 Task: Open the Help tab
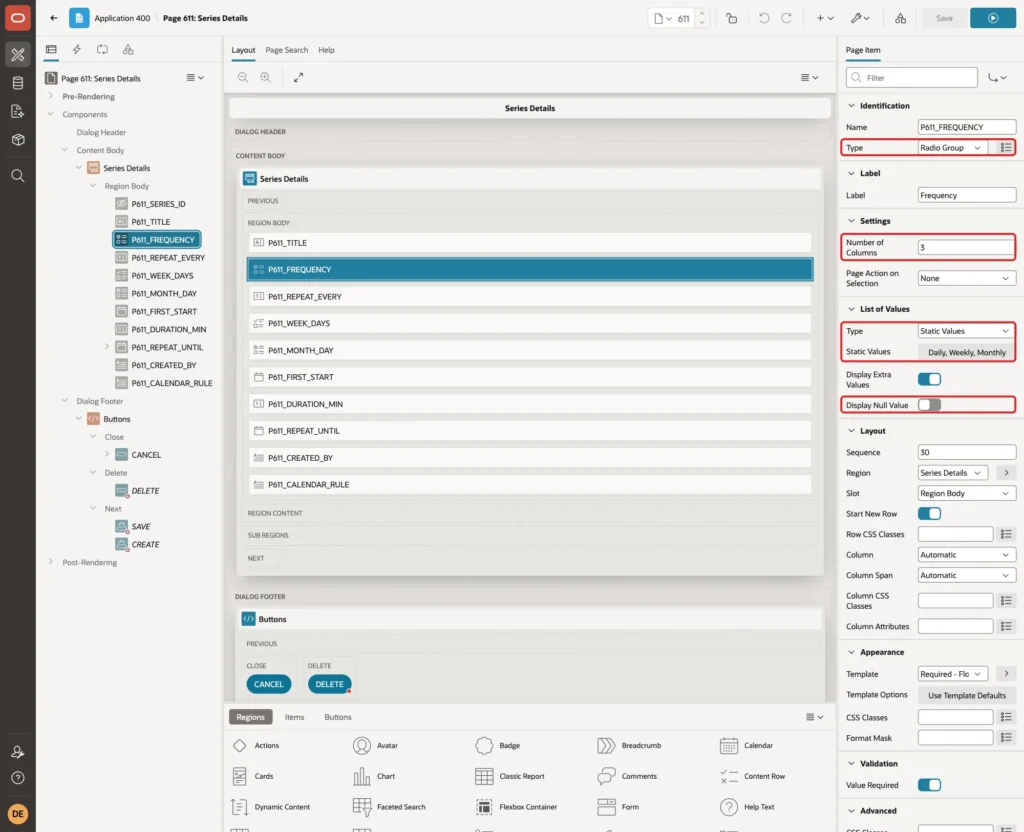327,50
